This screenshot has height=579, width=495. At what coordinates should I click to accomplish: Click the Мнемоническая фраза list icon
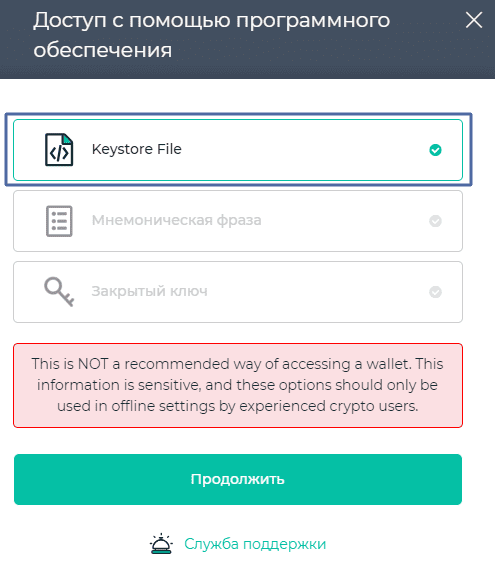(59, 221)
